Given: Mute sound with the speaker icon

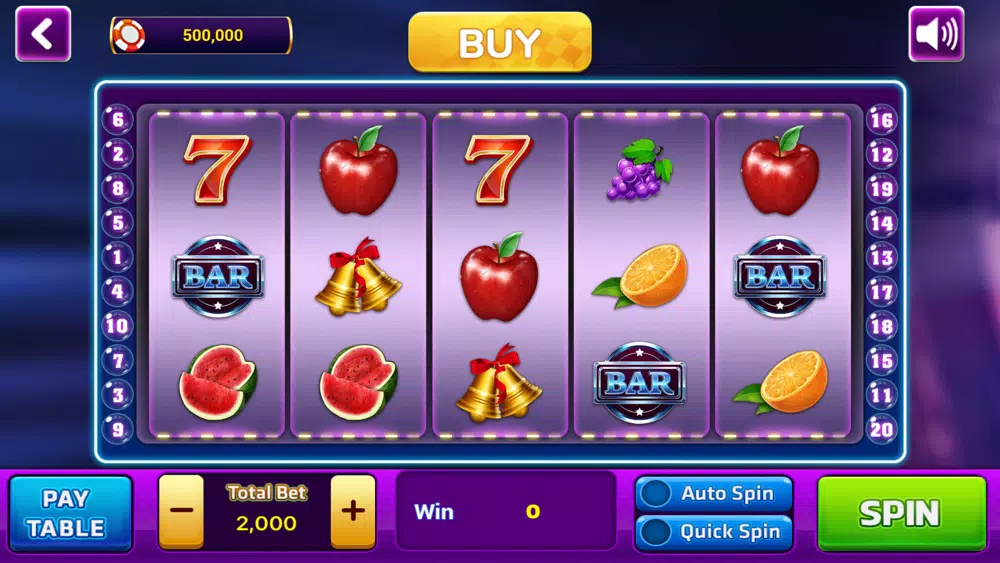Looking at the screenshot, I should [x=936, y=34].
